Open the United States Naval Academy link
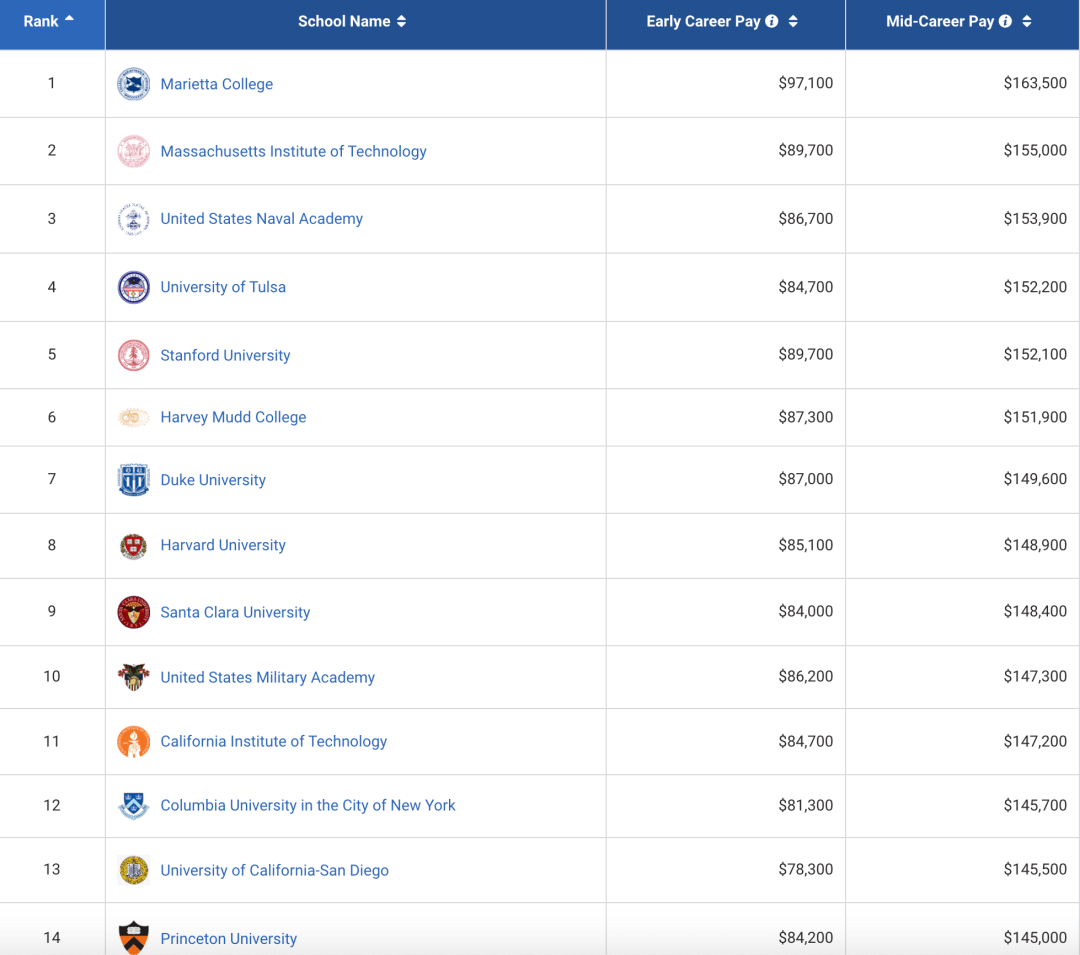1080x955 pixels. 262,219
